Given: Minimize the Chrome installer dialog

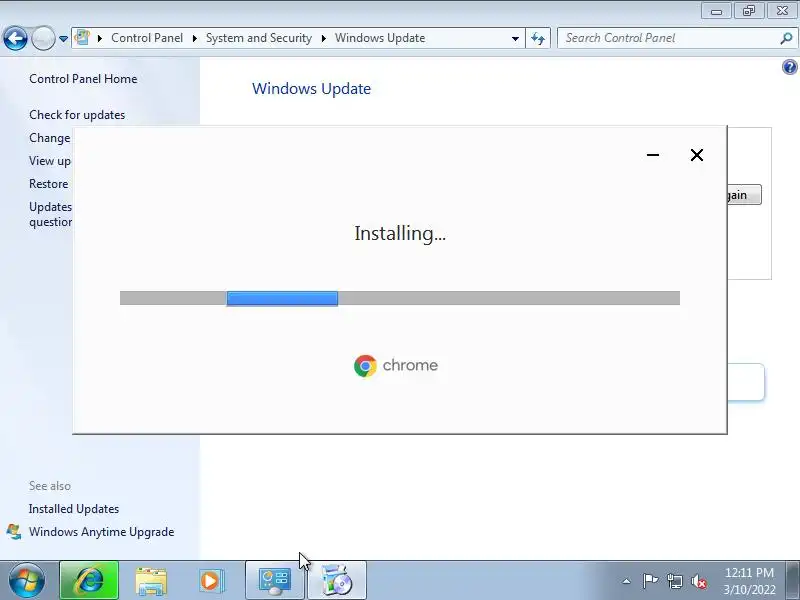Looking at the screenshot, I should pyautogui.click(x=653, y=155).
